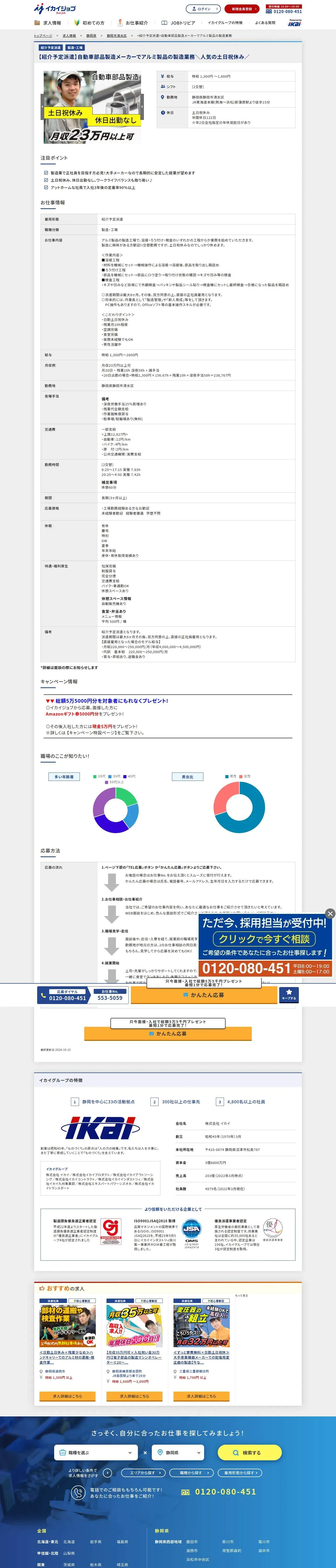Click the 女性 pink legend swatch
This screenshot has height=1568, width=336.
(x=241, y=776)
